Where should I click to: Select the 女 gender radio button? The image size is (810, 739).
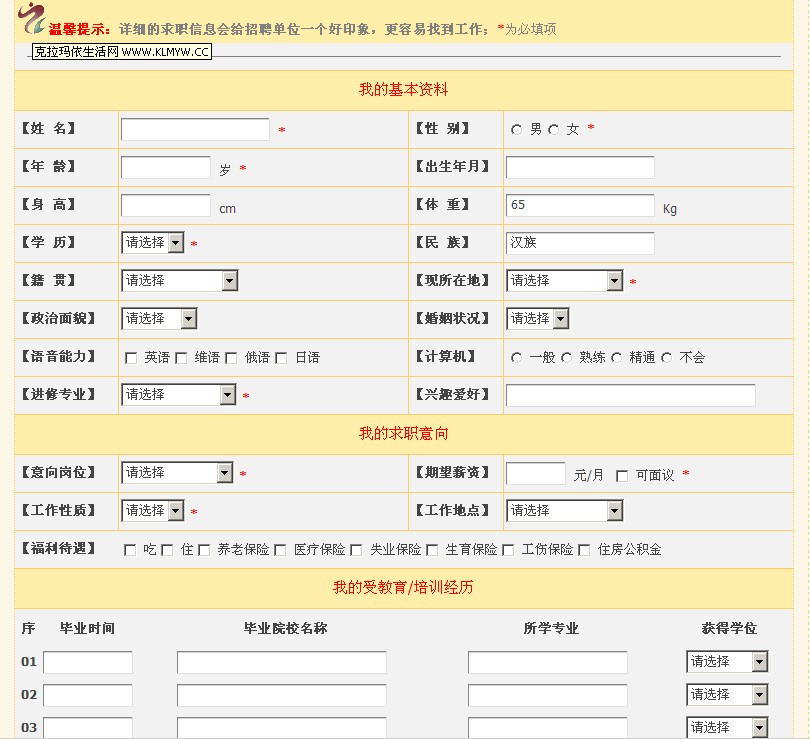tap(553, 129)
